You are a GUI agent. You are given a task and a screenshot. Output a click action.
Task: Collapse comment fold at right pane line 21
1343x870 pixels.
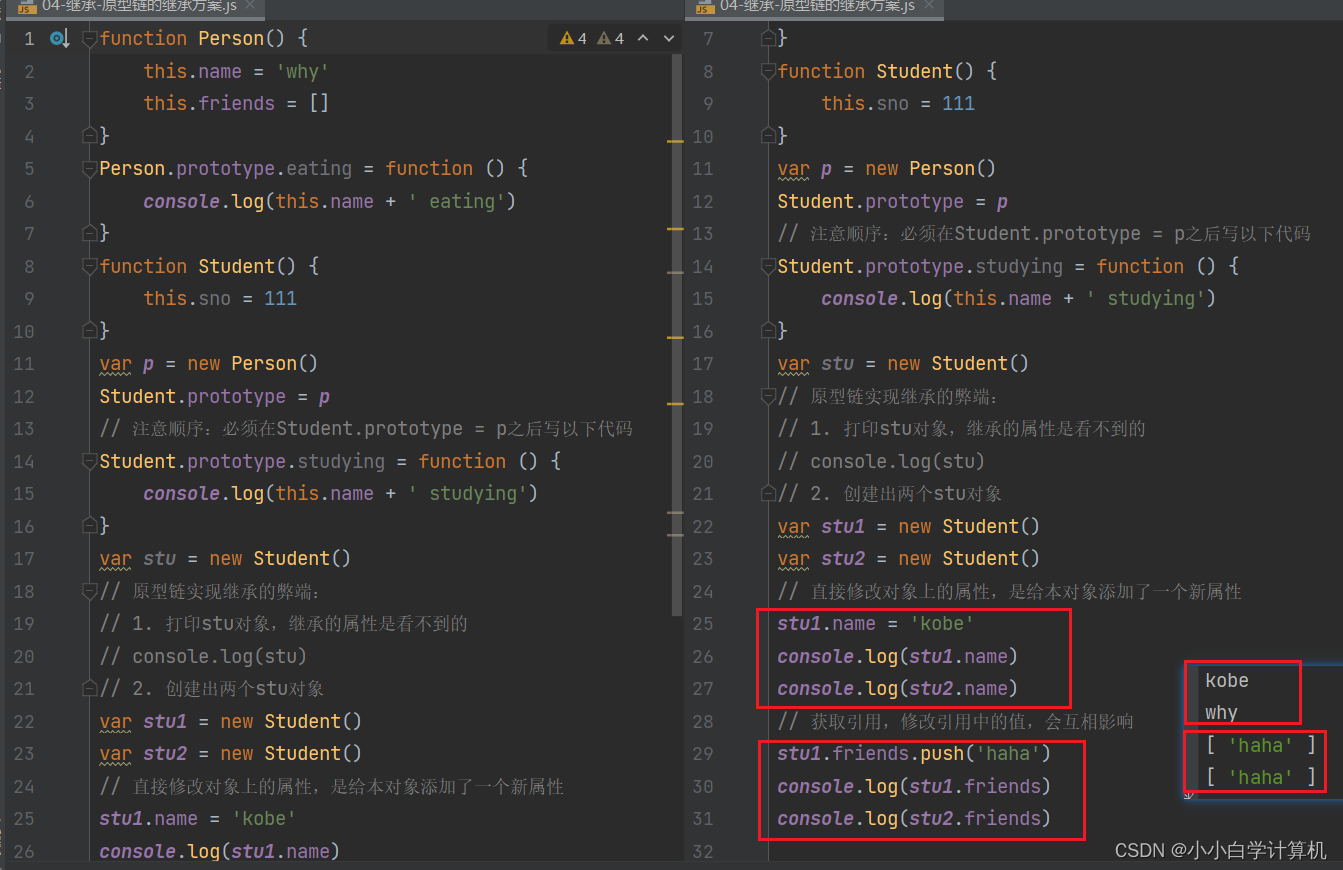coord(768,494)
